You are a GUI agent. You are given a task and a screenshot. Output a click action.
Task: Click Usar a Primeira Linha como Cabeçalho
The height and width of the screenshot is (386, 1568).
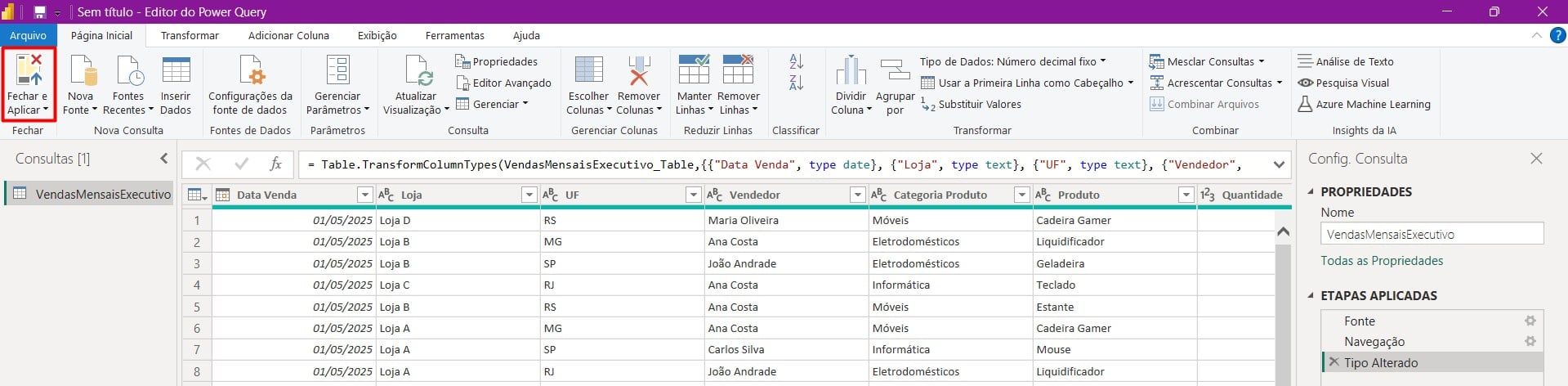pyautogui.click(x=1027, y=83)
